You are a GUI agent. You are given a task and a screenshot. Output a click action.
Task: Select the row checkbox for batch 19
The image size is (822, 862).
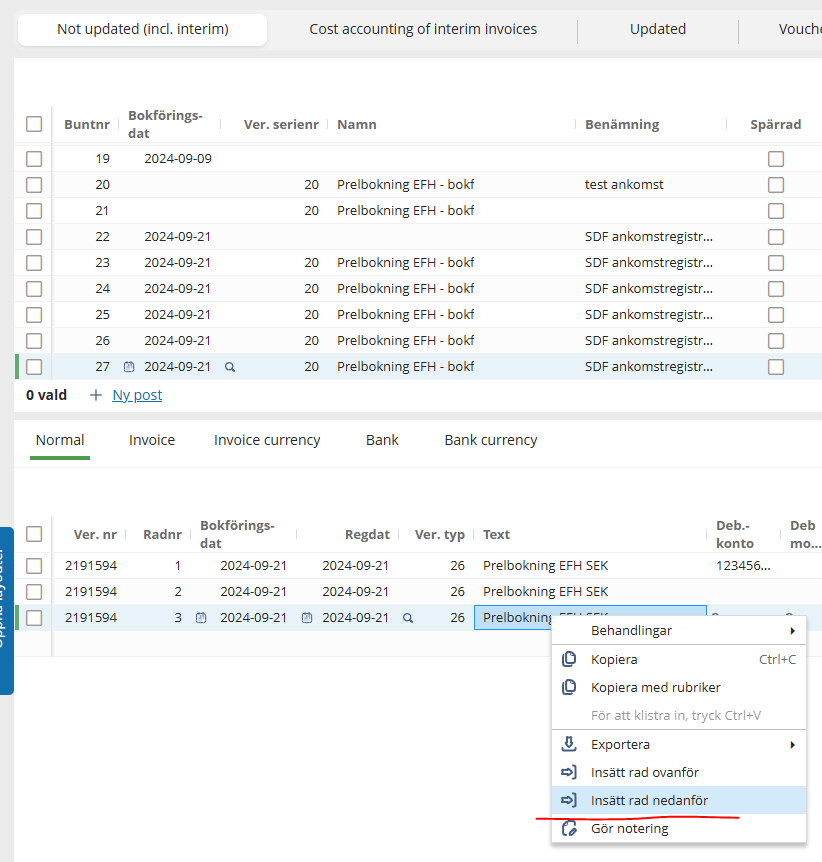point(34,159)
